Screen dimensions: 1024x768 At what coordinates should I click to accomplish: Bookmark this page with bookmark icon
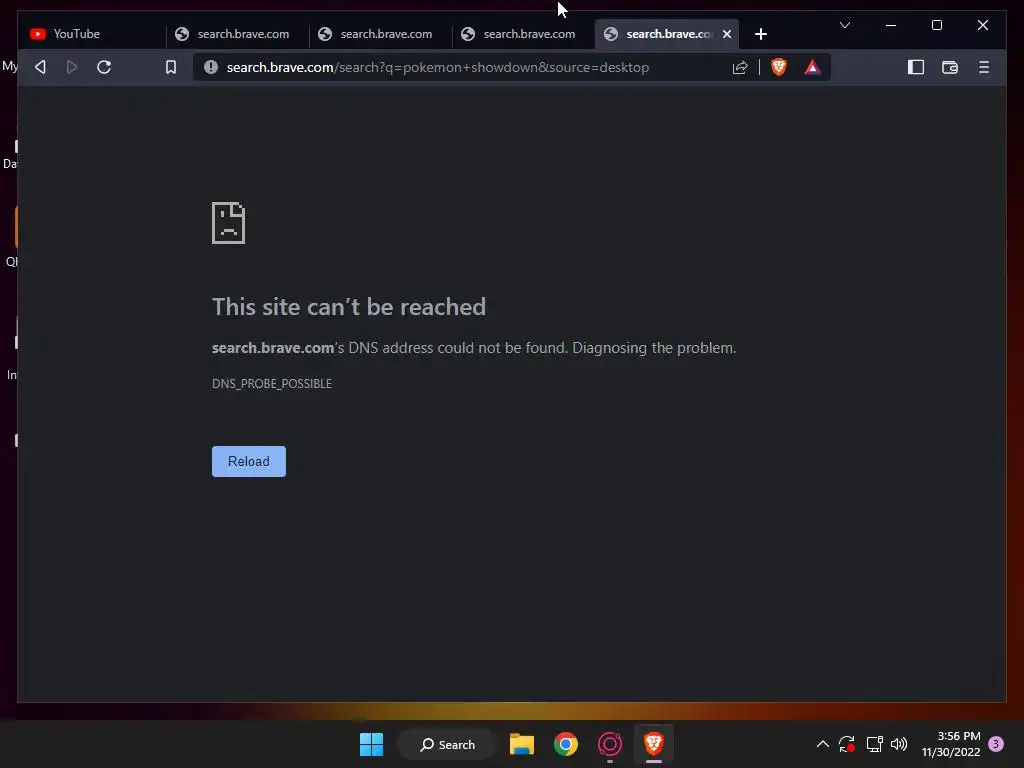(x=170, y=67)
